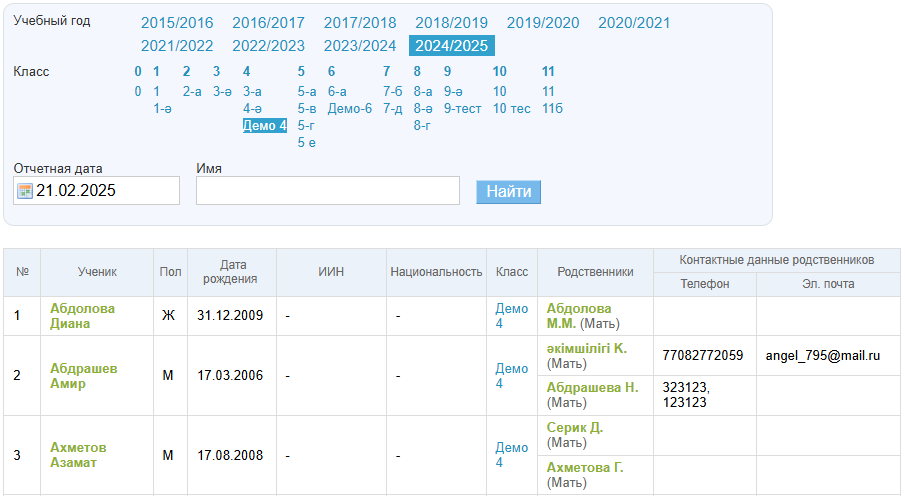Viewport: 905px width, 496px height.
Task: Select the 2015/2016 school year
Action: tap(177, 23)
